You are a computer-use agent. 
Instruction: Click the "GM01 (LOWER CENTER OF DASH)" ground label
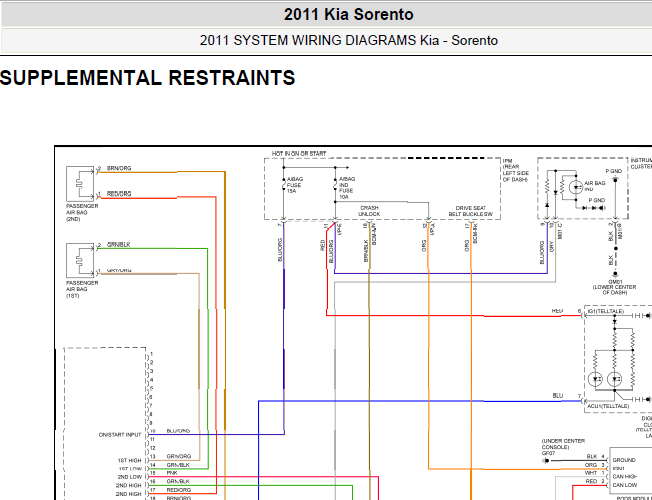tap(614, 287)
